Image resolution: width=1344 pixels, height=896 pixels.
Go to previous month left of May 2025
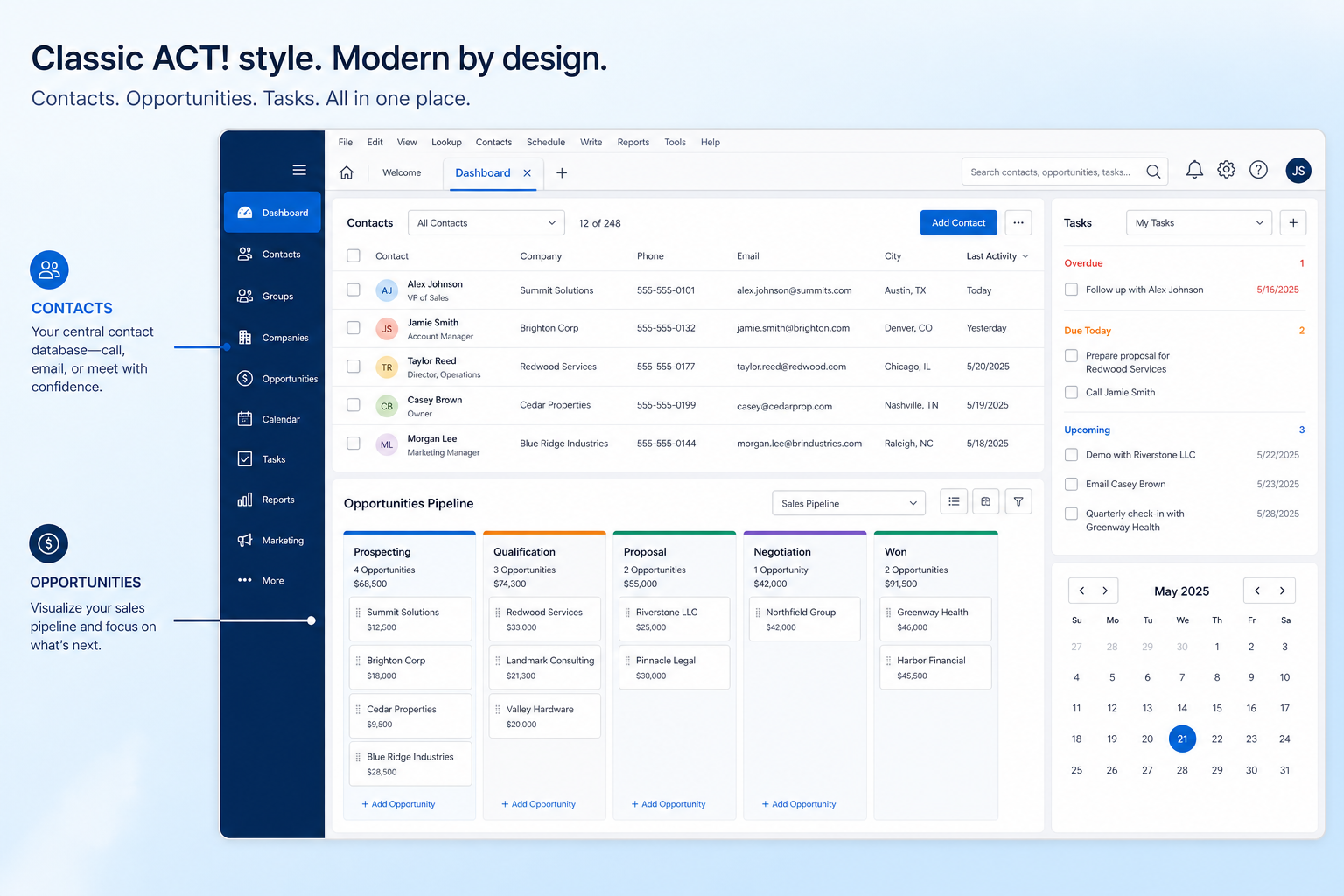(x=1082, y=591)
